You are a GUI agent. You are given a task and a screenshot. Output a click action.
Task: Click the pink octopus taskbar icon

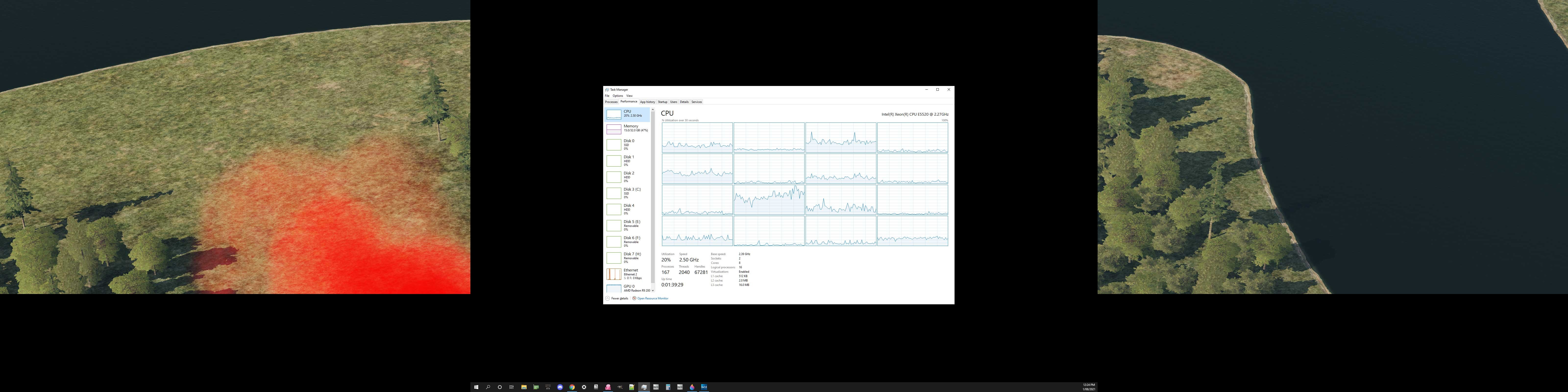608,387
